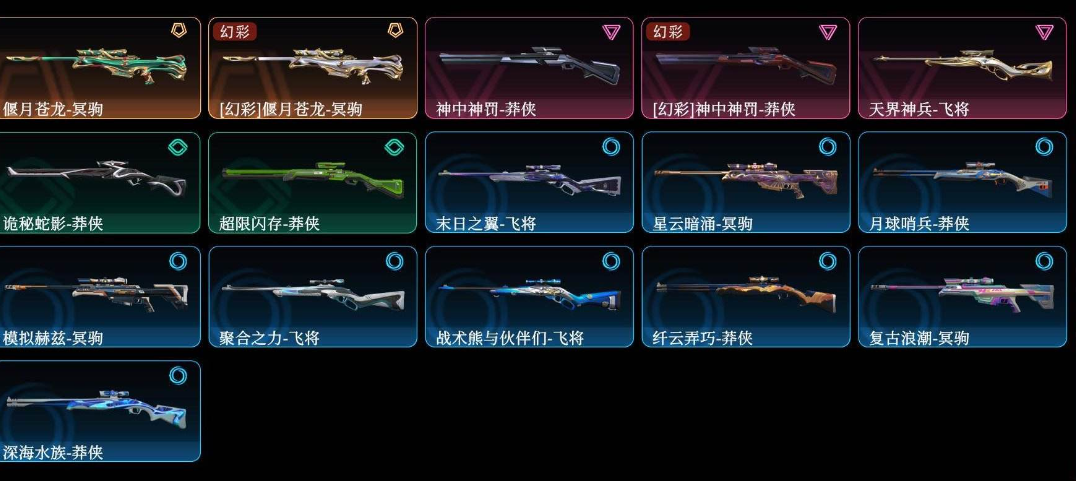Select the 月球哨兵-莽侠 weapon skin
The width and height of the screenshot is (1076, 481).
[962, 183]
